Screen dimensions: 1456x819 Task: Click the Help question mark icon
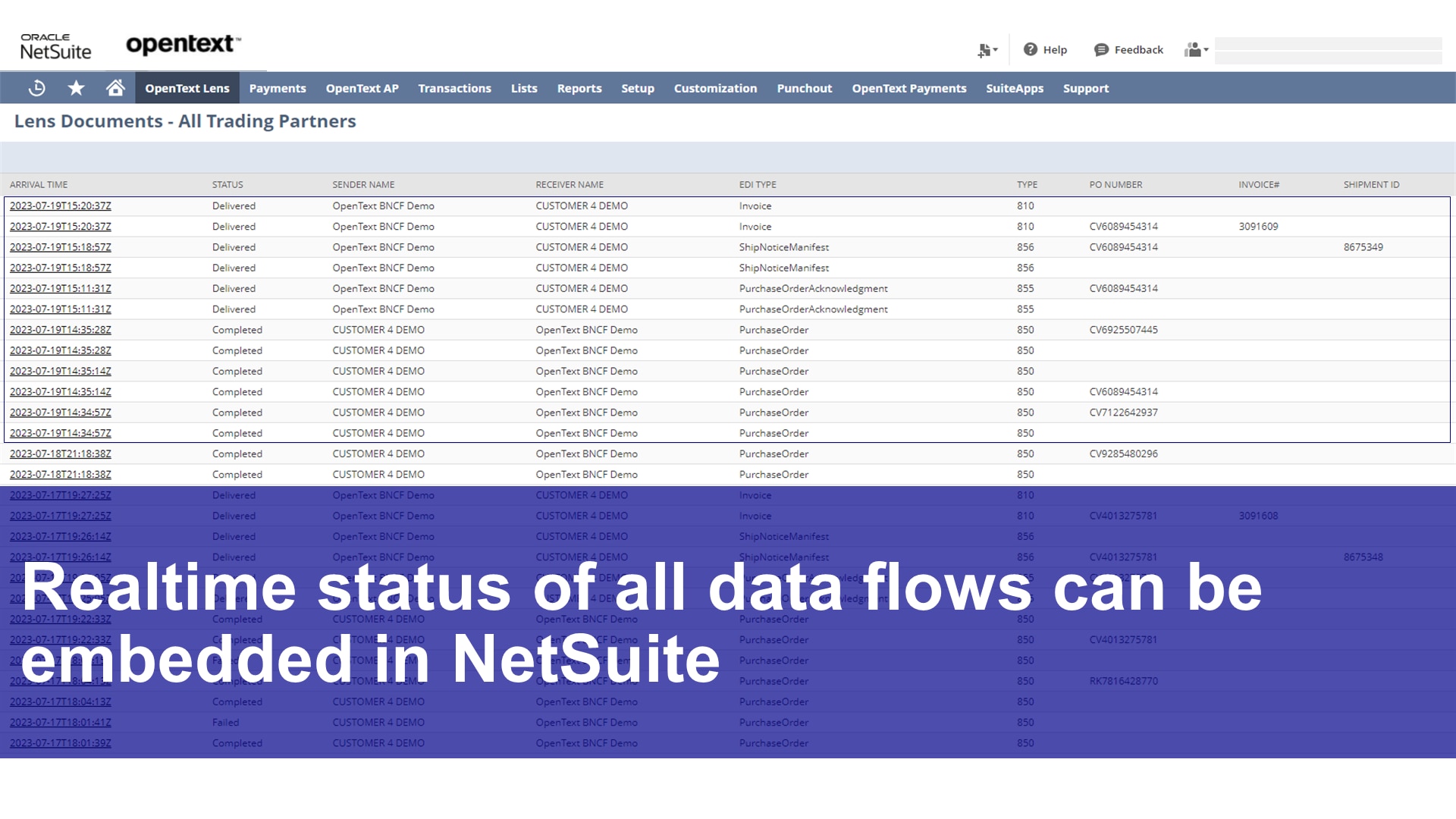1030,49
